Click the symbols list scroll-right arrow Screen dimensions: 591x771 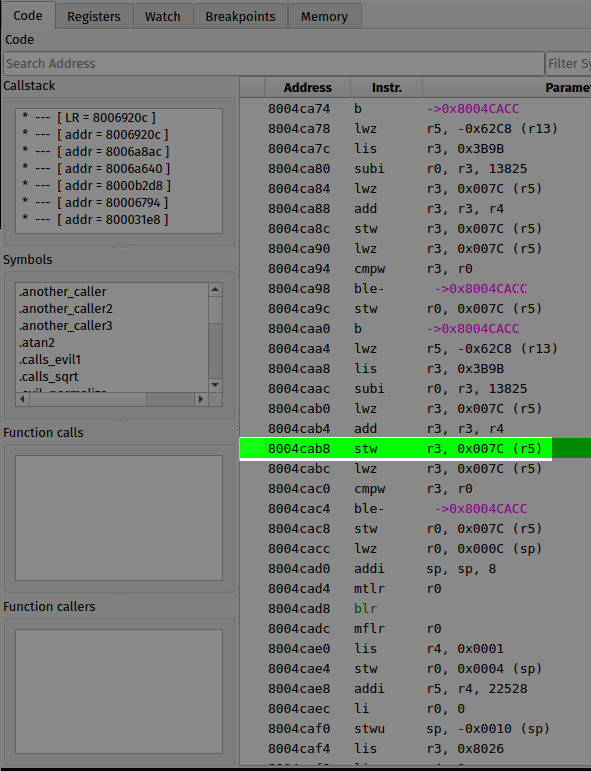[200, 399]
